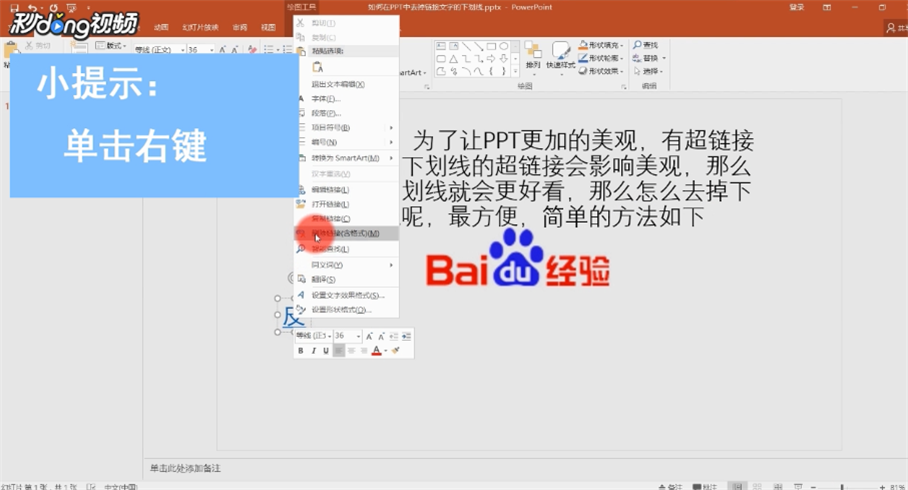The height and width of the screenshot is (490, 908).
Task: Choose 段落(P) paragraph menu item
Action: coord(346,114)
